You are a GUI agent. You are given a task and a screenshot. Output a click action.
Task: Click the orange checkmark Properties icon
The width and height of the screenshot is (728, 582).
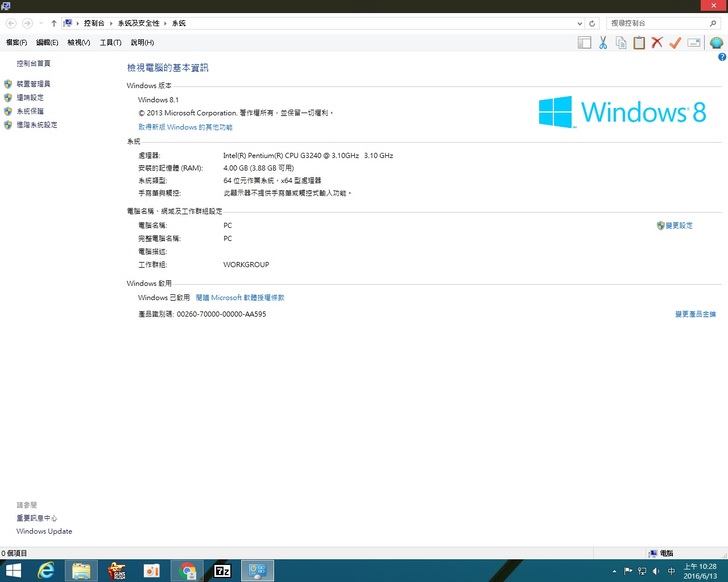point(675,42)
